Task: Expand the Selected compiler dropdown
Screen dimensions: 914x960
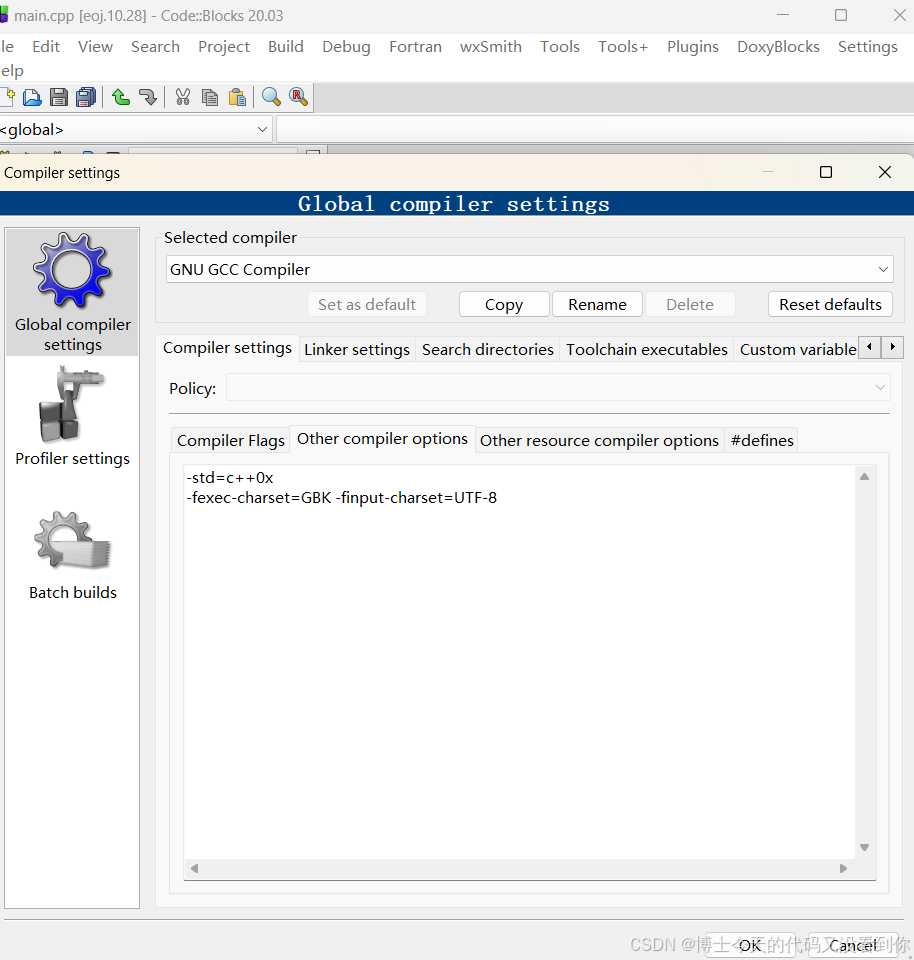Action: 530,269
